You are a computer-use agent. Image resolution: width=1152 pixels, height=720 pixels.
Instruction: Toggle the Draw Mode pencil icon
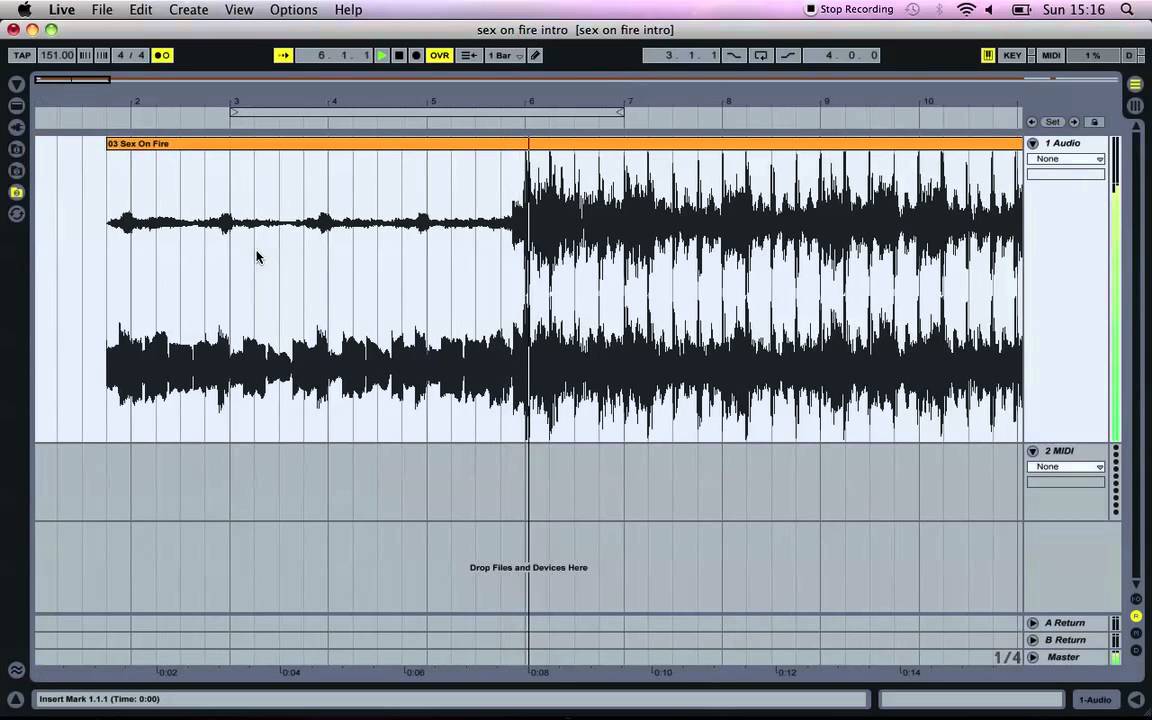coord(536,55)
